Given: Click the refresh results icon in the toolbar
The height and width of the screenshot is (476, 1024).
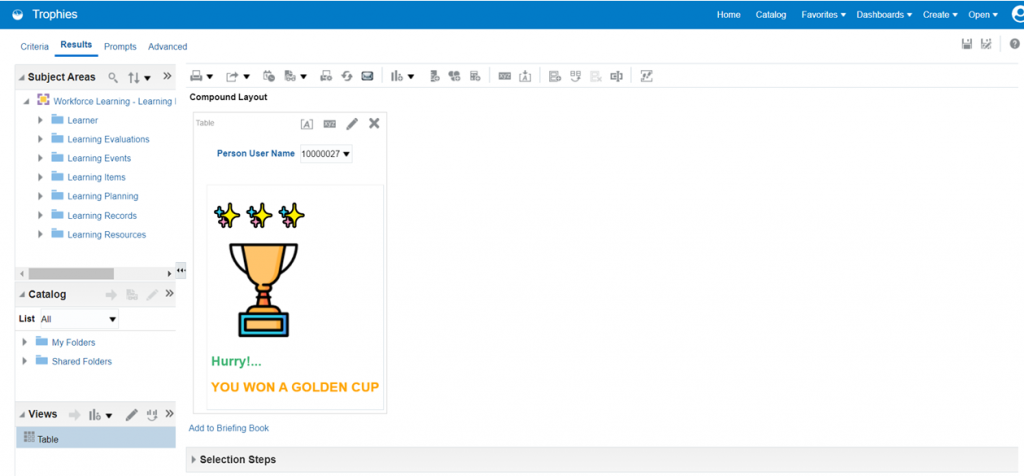Looking at the screenshot, I should (x=347, y=76).
